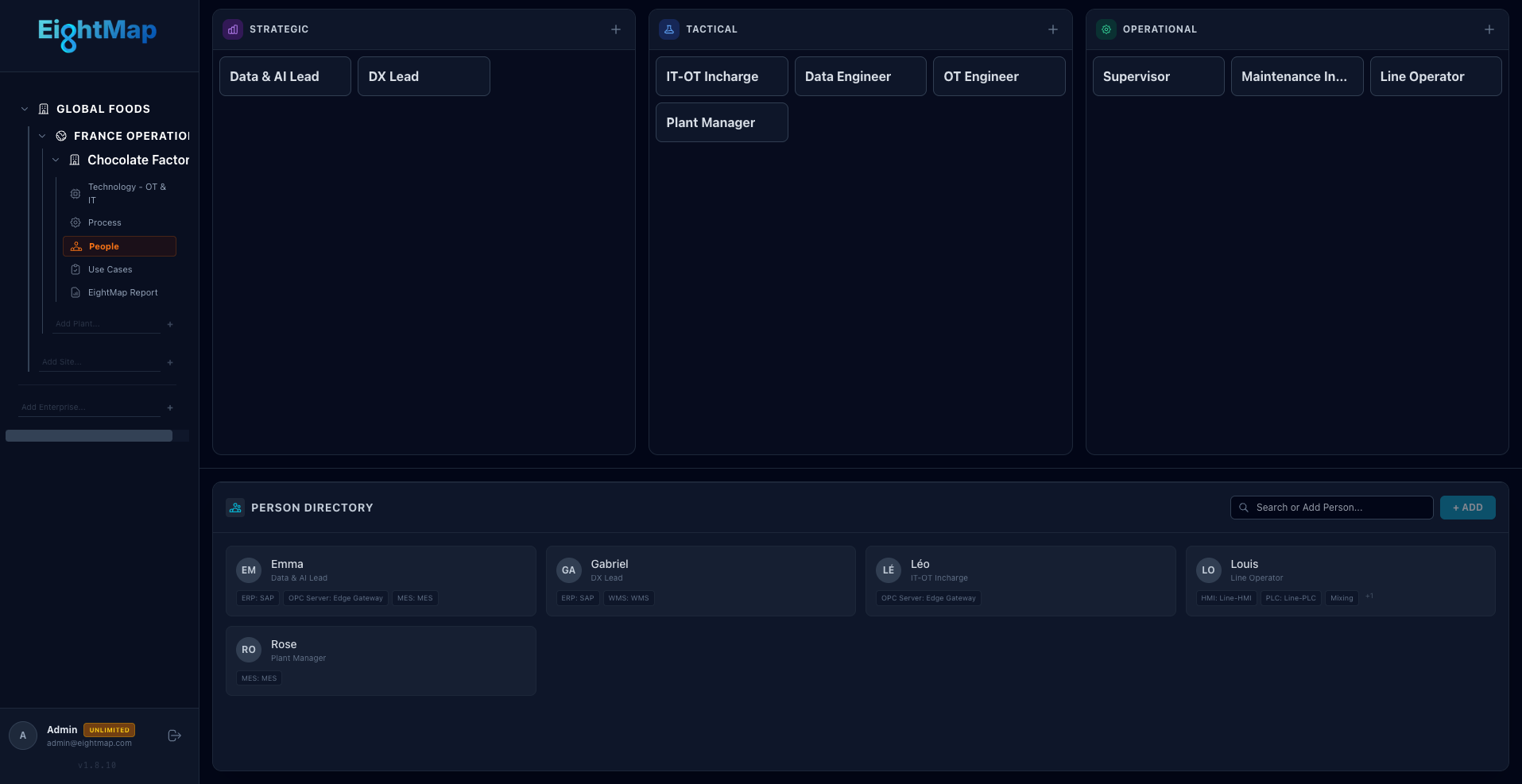The width and height of the screenshot is (1522, 784).
Task: Click the EightMap logo
Action: [97, 35]
